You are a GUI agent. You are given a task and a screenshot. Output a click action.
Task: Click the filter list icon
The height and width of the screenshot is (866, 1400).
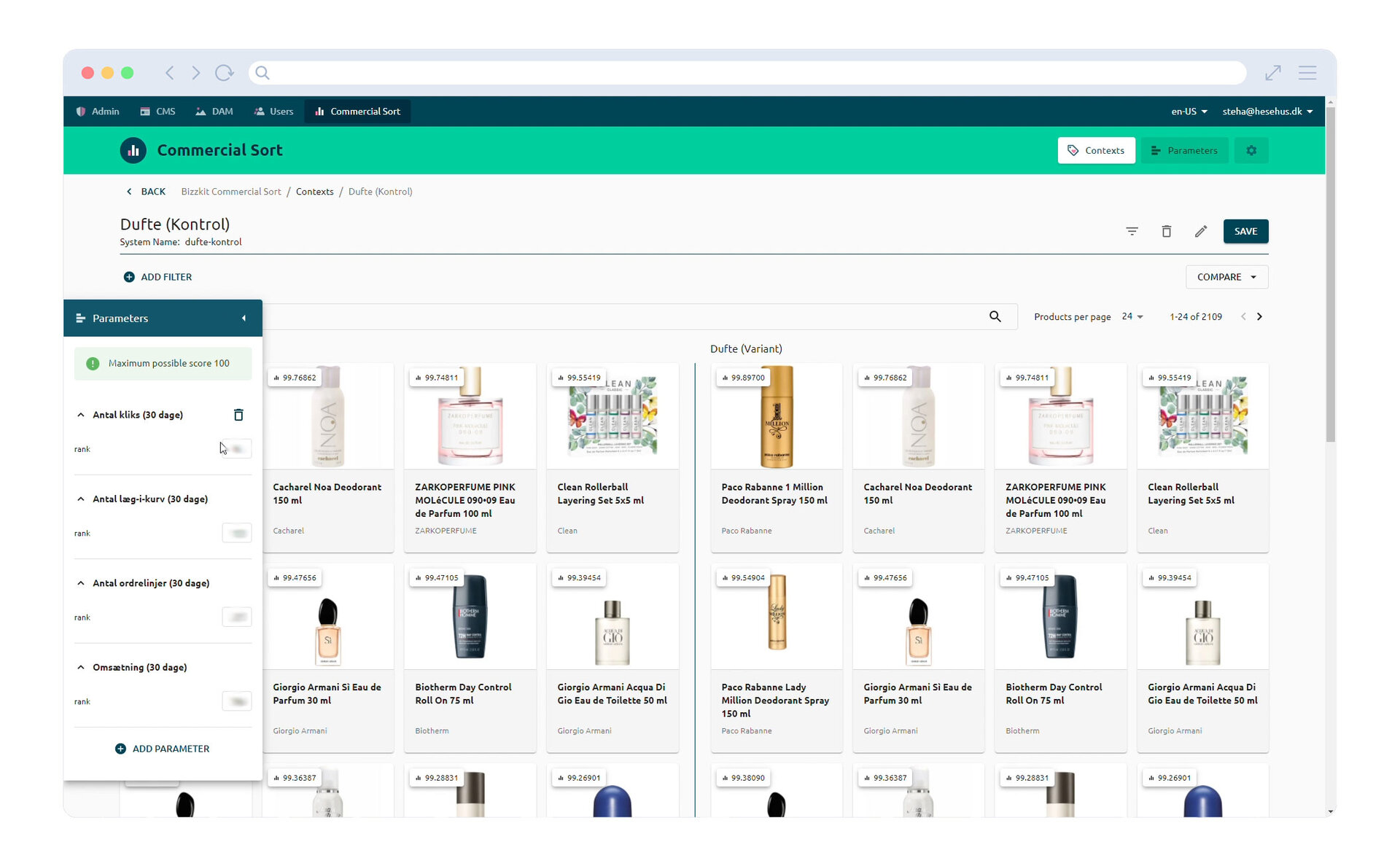point(1132,231)
